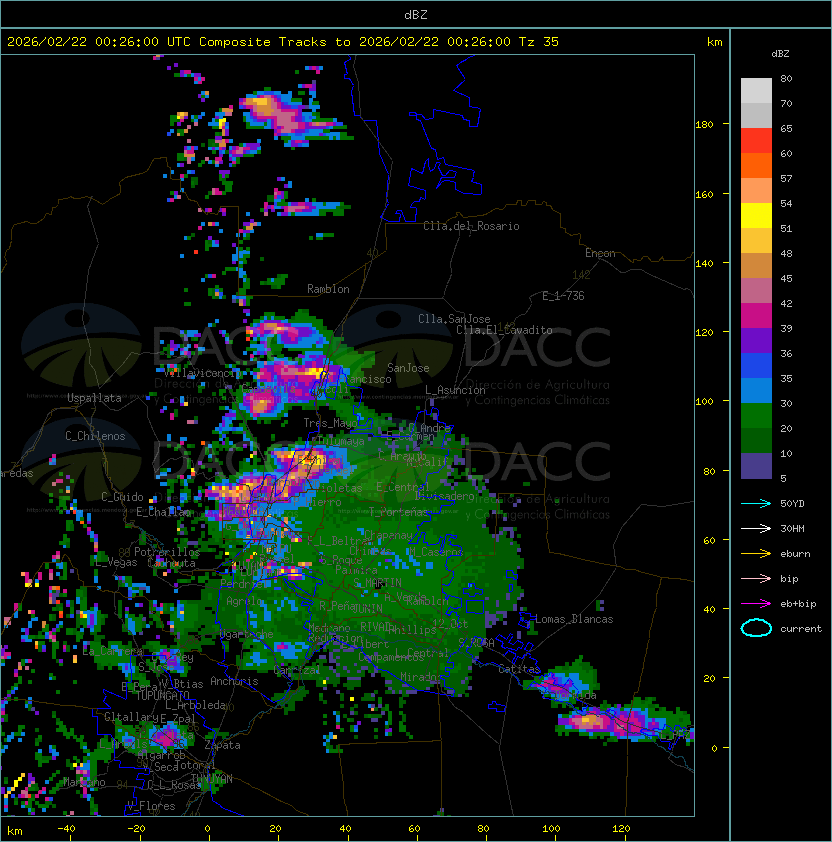Click the Uspallata map label
This screenshot has height=842, width=832.
pyautogui.click(x=94, y=398)
